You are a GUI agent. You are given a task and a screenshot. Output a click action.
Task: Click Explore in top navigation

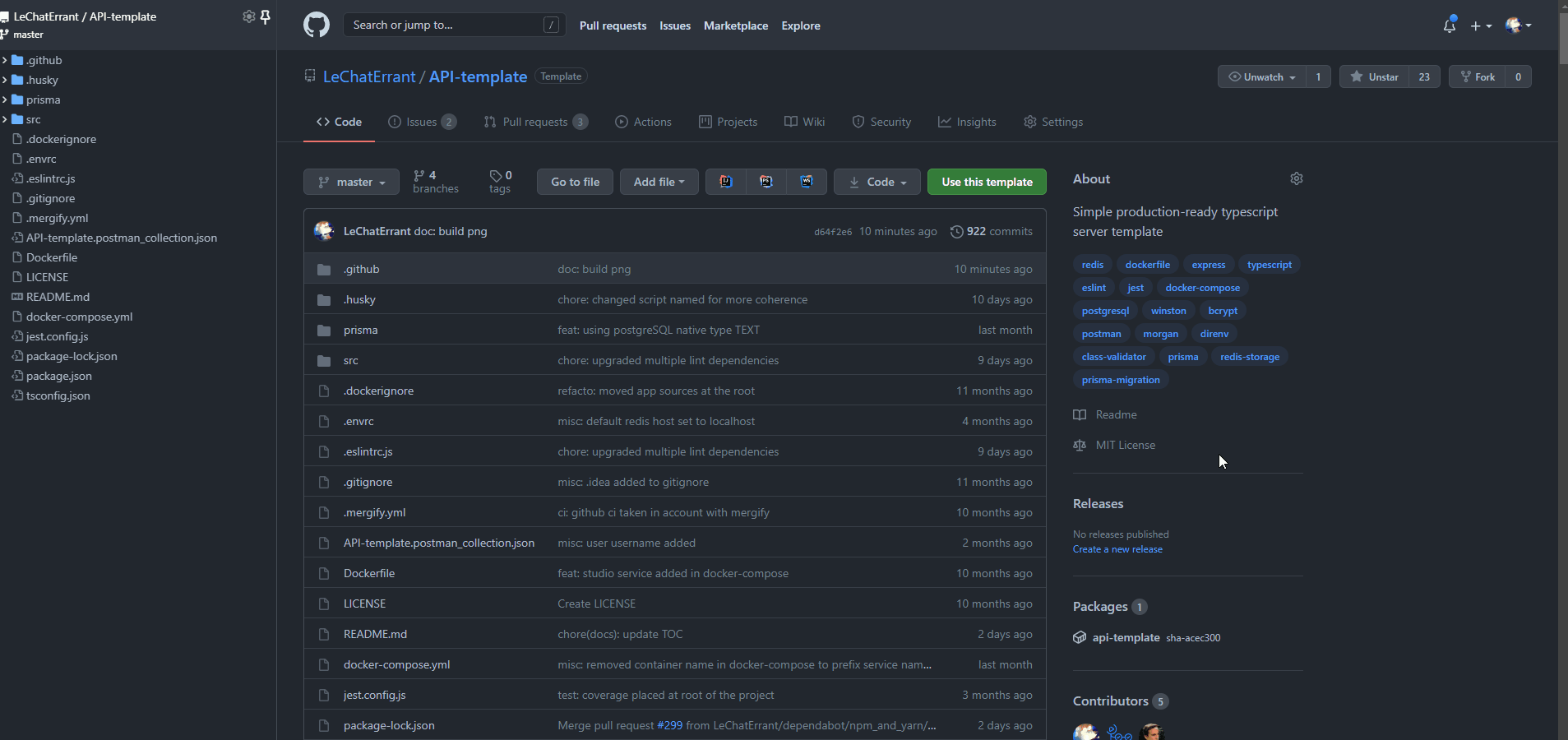[801, 25]
